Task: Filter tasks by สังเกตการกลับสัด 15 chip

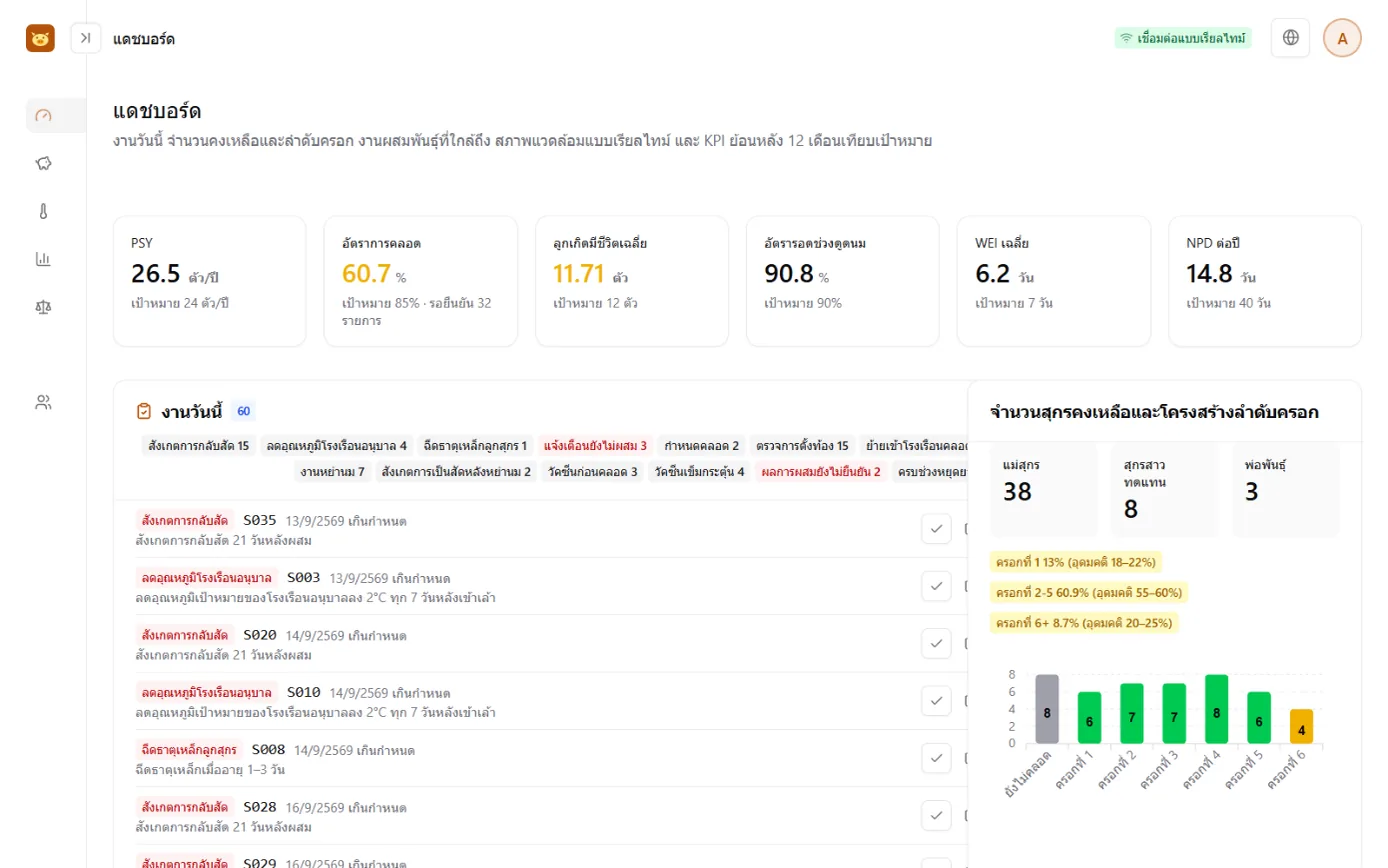Action: (198, 446)
